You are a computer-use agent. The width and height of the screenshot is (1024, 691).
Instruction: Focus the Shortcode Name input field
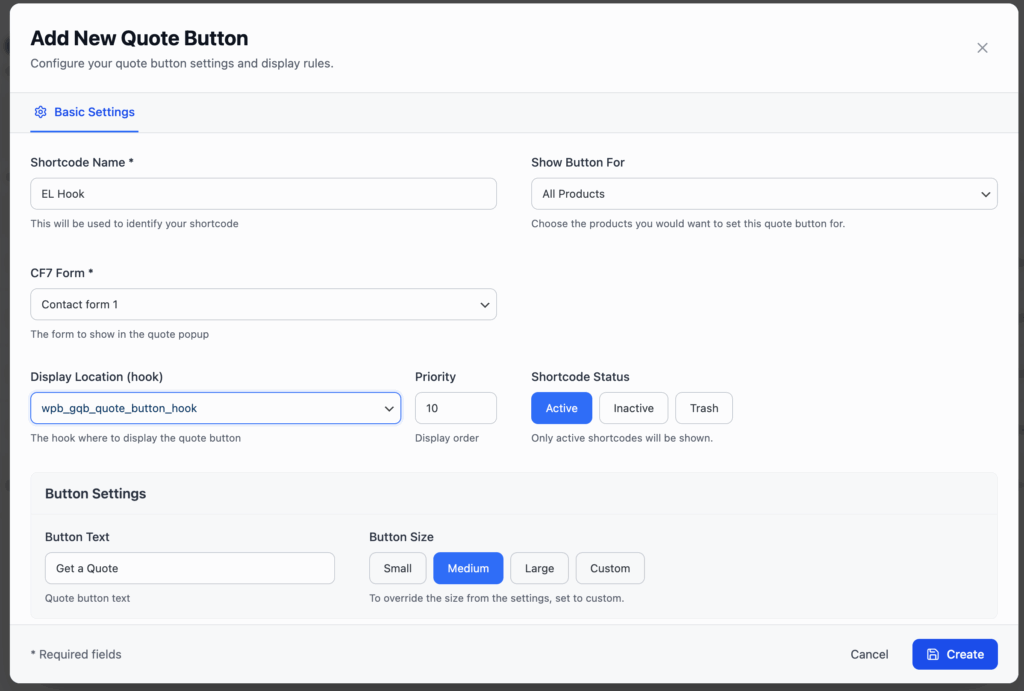263,194
